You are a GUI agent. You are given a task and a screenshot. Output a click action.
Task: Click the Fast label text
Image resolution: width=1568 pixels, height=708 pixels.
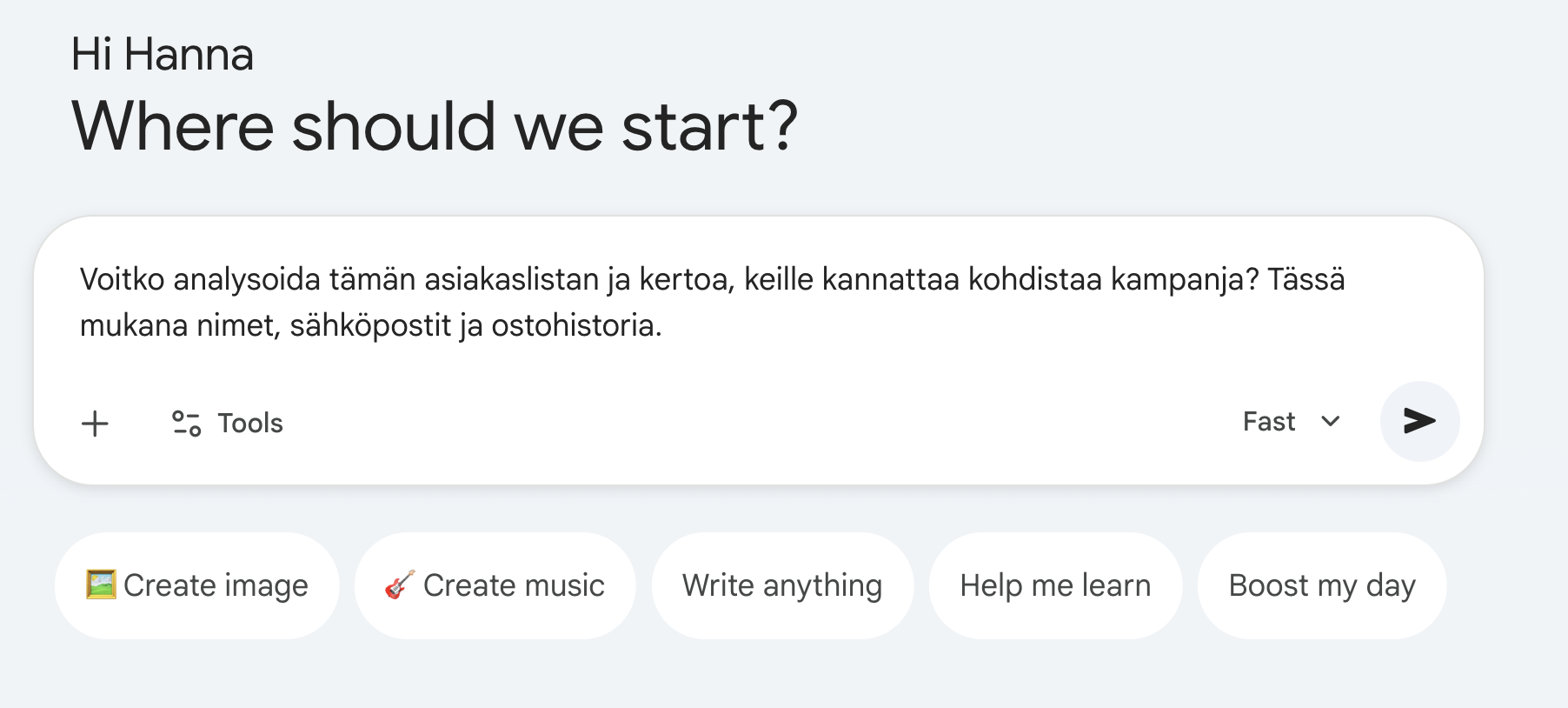[1270, 422]
